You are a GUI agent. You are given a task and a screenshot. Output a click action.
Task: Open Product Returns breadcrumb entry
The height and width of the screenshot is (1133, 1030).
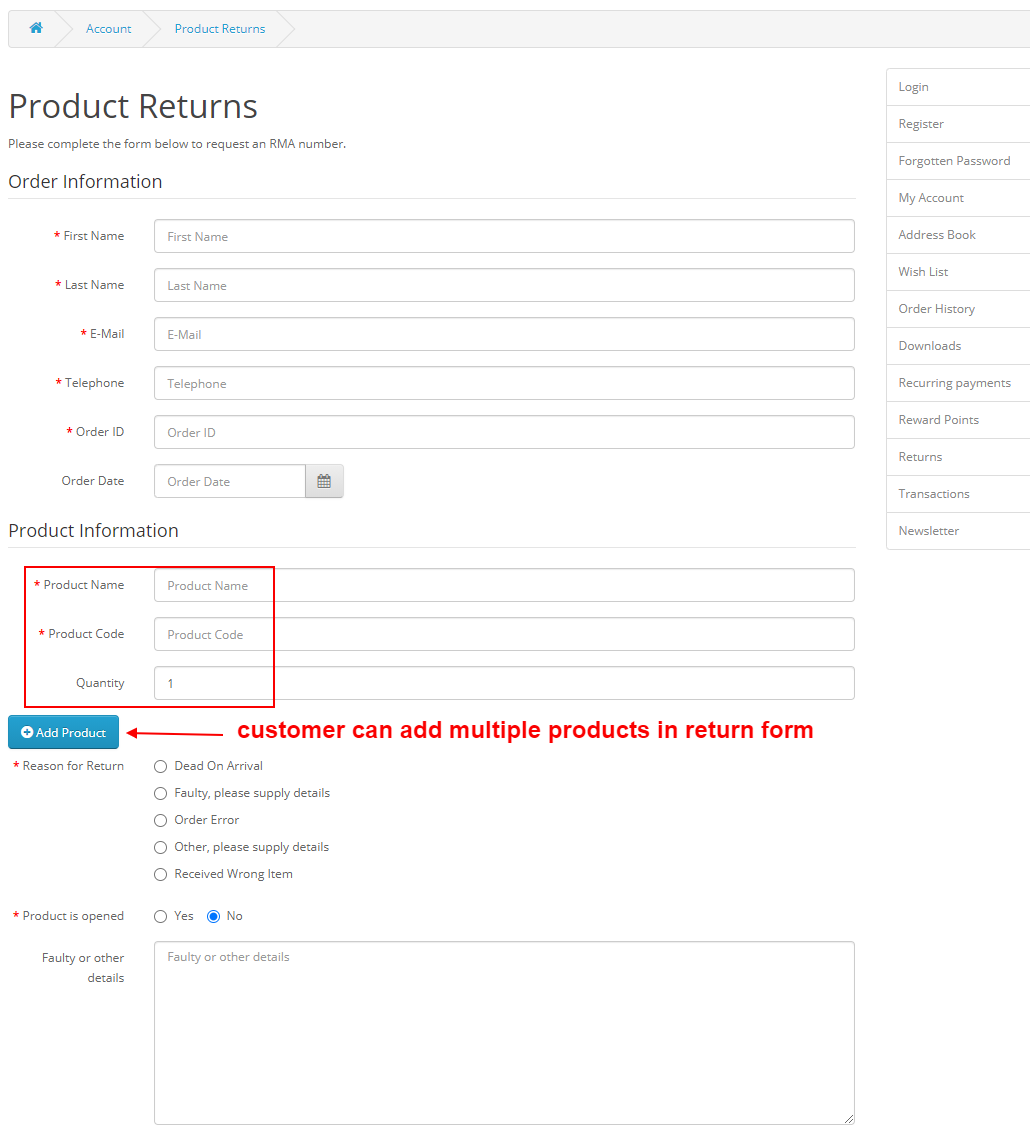tap(219, 28)
